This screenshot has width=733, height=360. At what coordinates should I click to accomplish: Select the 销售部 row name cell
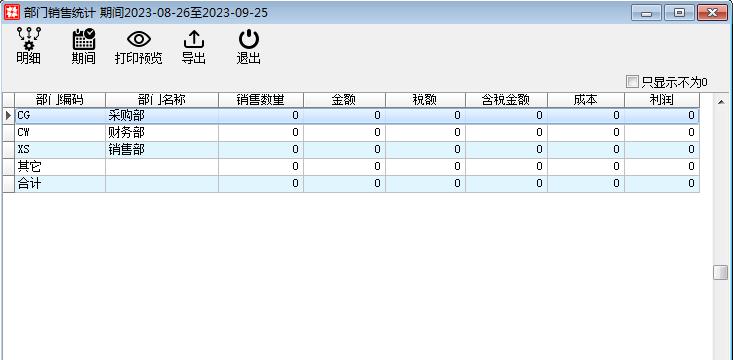[162, 150]
